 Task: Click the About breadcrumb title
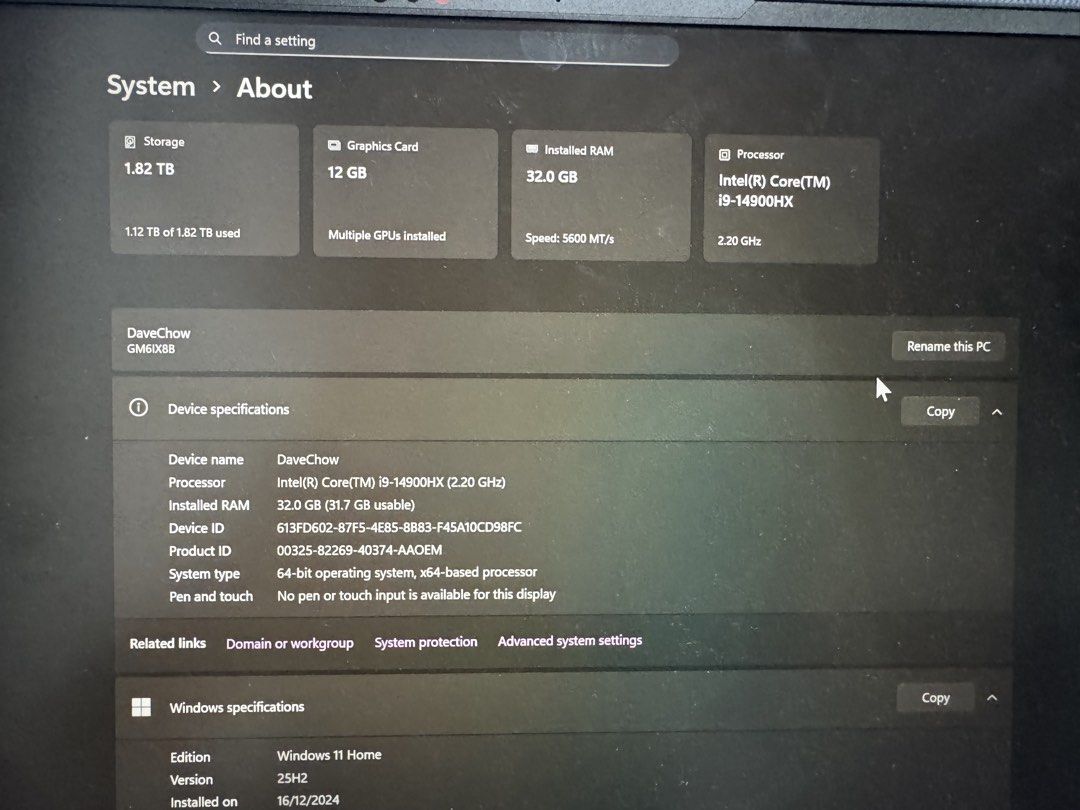click(274, 89)
